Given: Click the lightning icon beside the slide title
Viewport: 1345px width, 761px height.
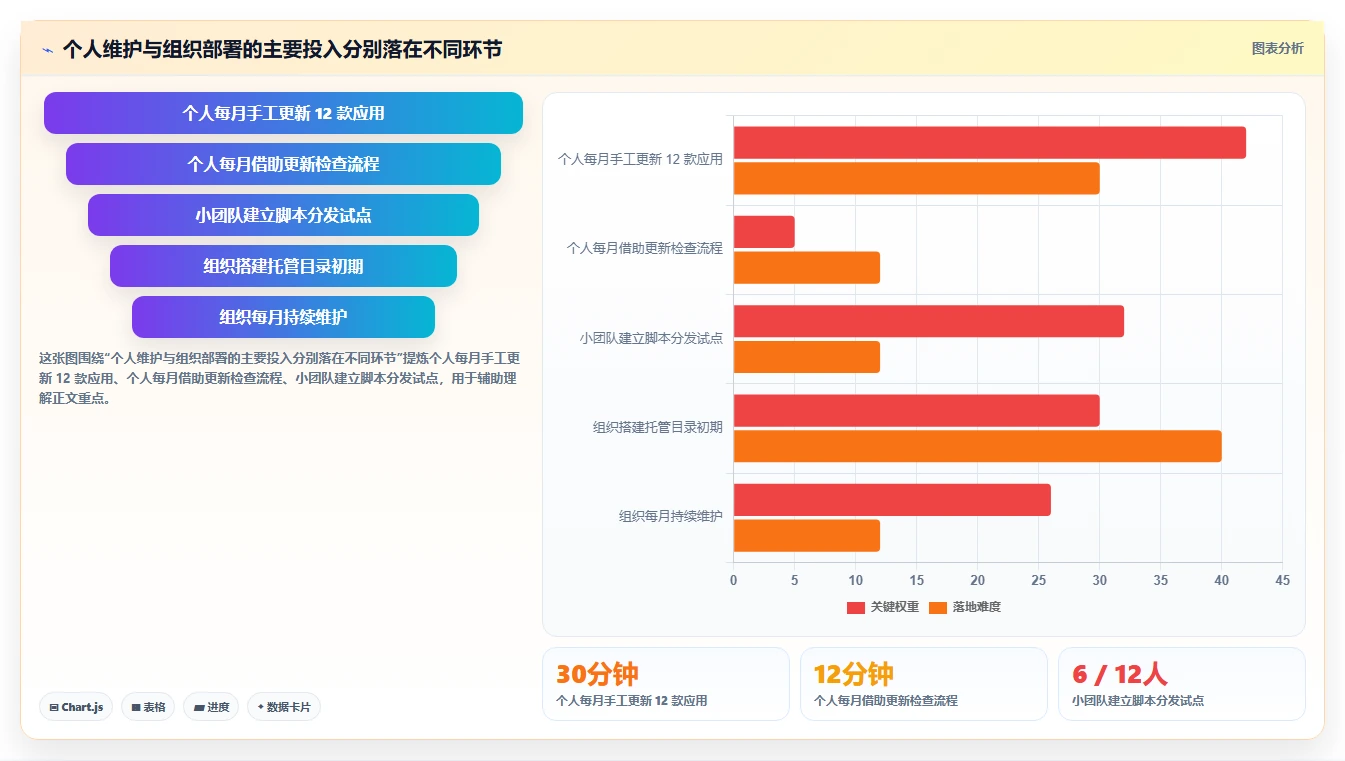Looking at the screenshot, I should (x=47, y=50).
